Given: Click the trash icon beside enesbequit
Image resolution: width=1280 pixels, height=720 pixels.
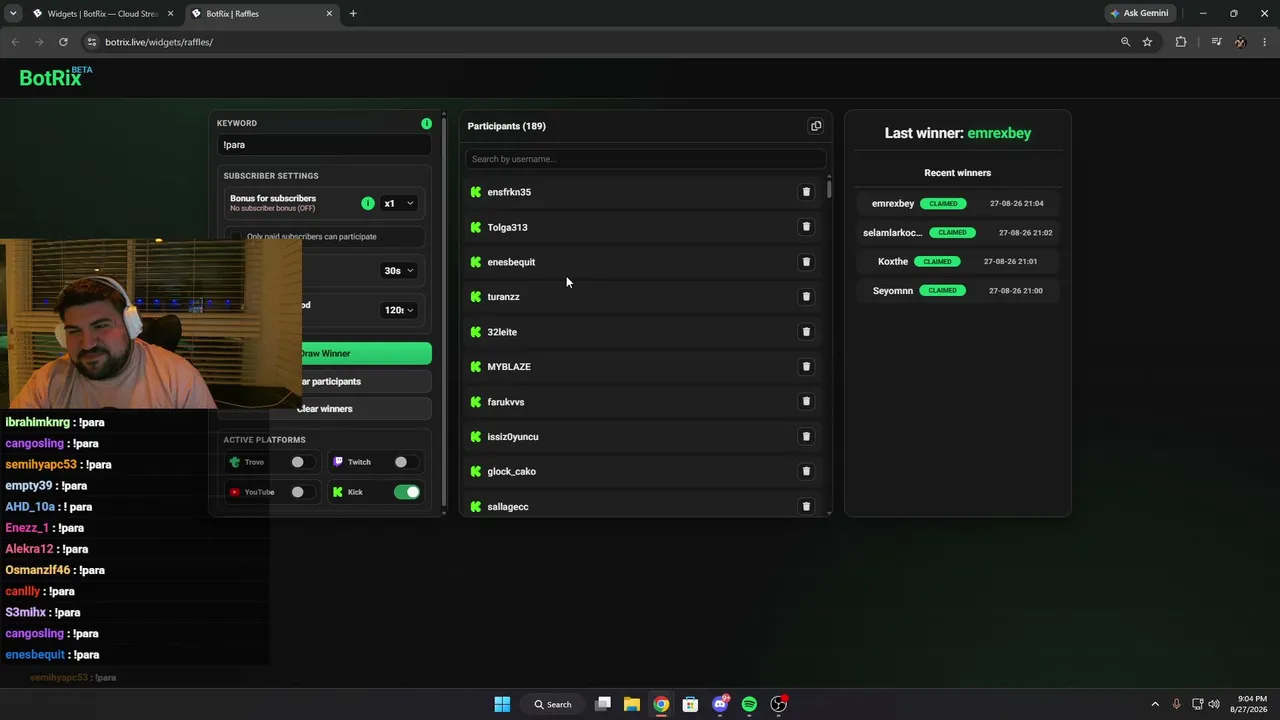Looking at the screenshot, I should 806,262.
